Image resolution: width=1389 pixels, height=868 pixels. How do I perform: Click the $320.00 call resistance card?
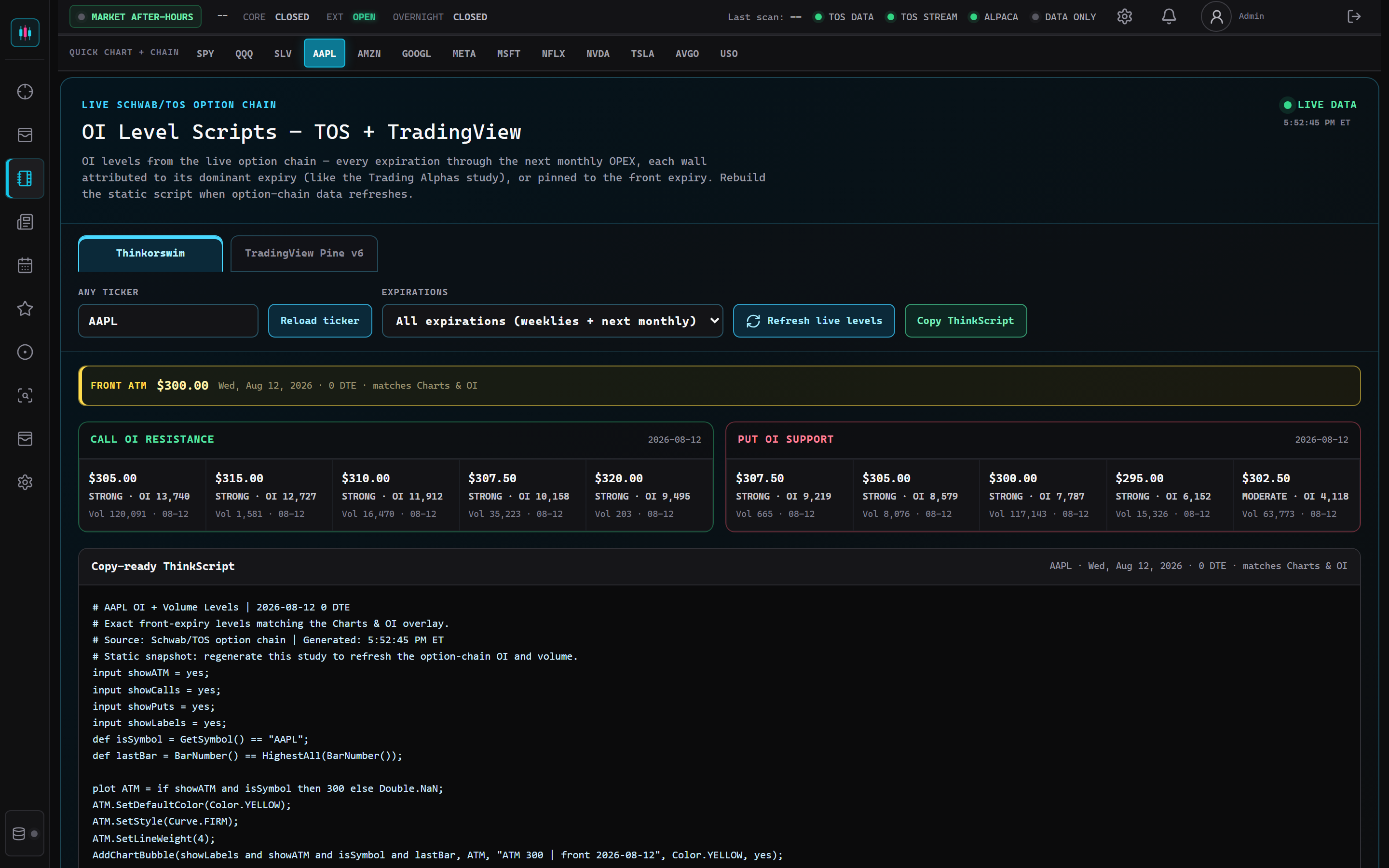649,495
